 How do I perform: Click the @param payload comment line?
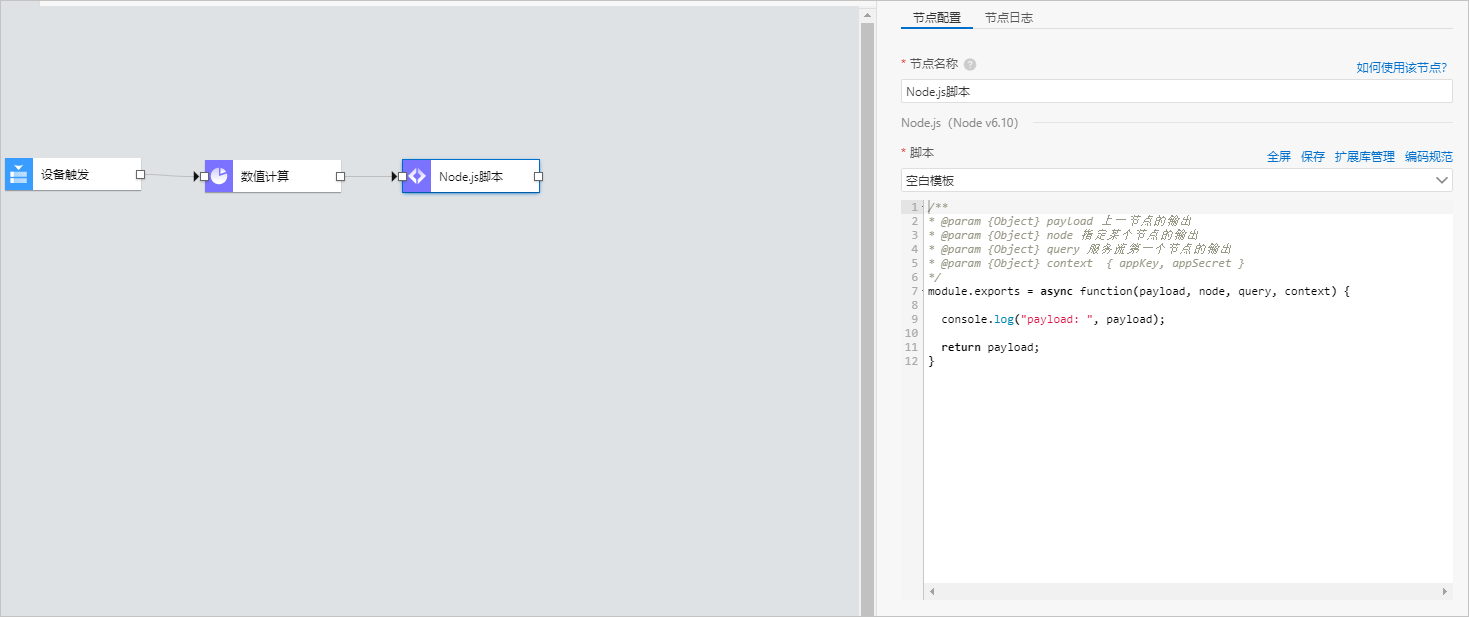(1060, 221)
